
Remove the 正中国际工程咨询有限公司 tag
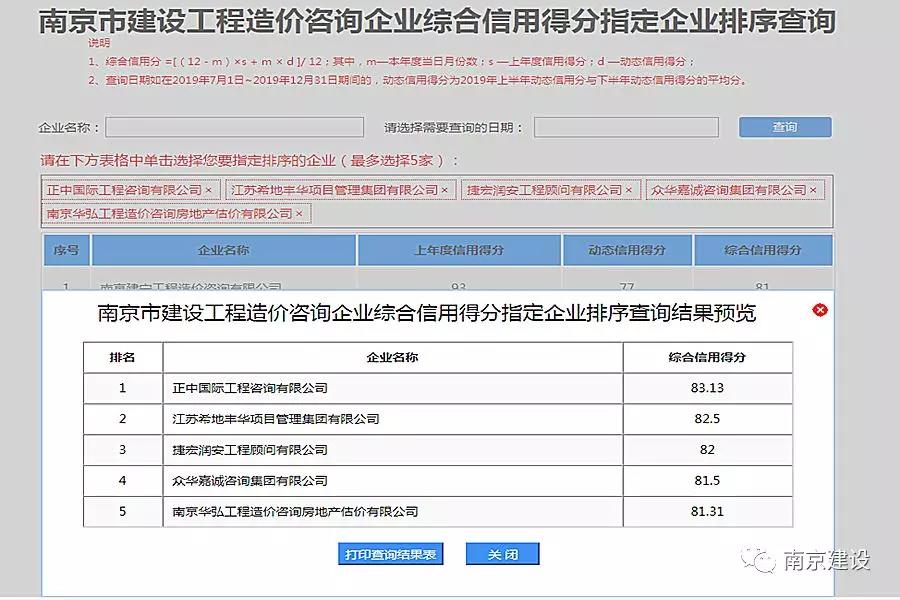(x=208, y=189)
